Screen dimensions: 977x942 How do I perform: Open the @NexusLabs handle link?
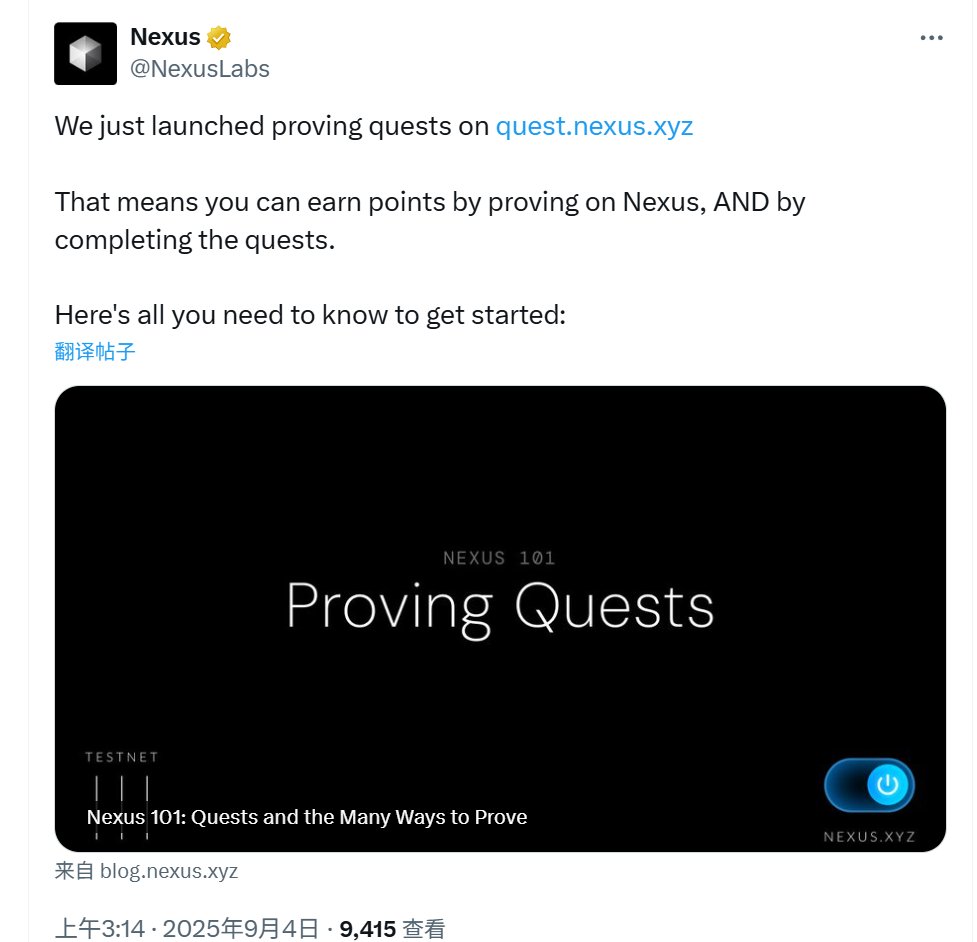click(200, 68)
